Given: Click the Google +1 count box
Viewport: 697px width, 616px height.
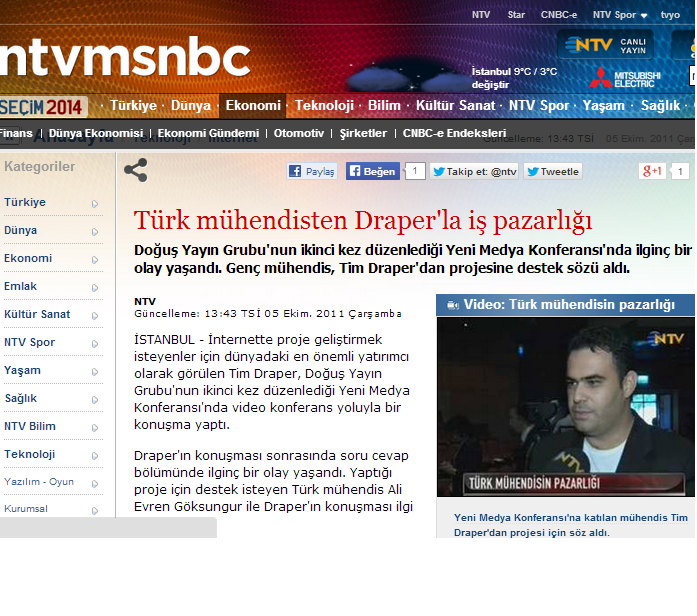Looking at the screenshot, I should 680,172.
